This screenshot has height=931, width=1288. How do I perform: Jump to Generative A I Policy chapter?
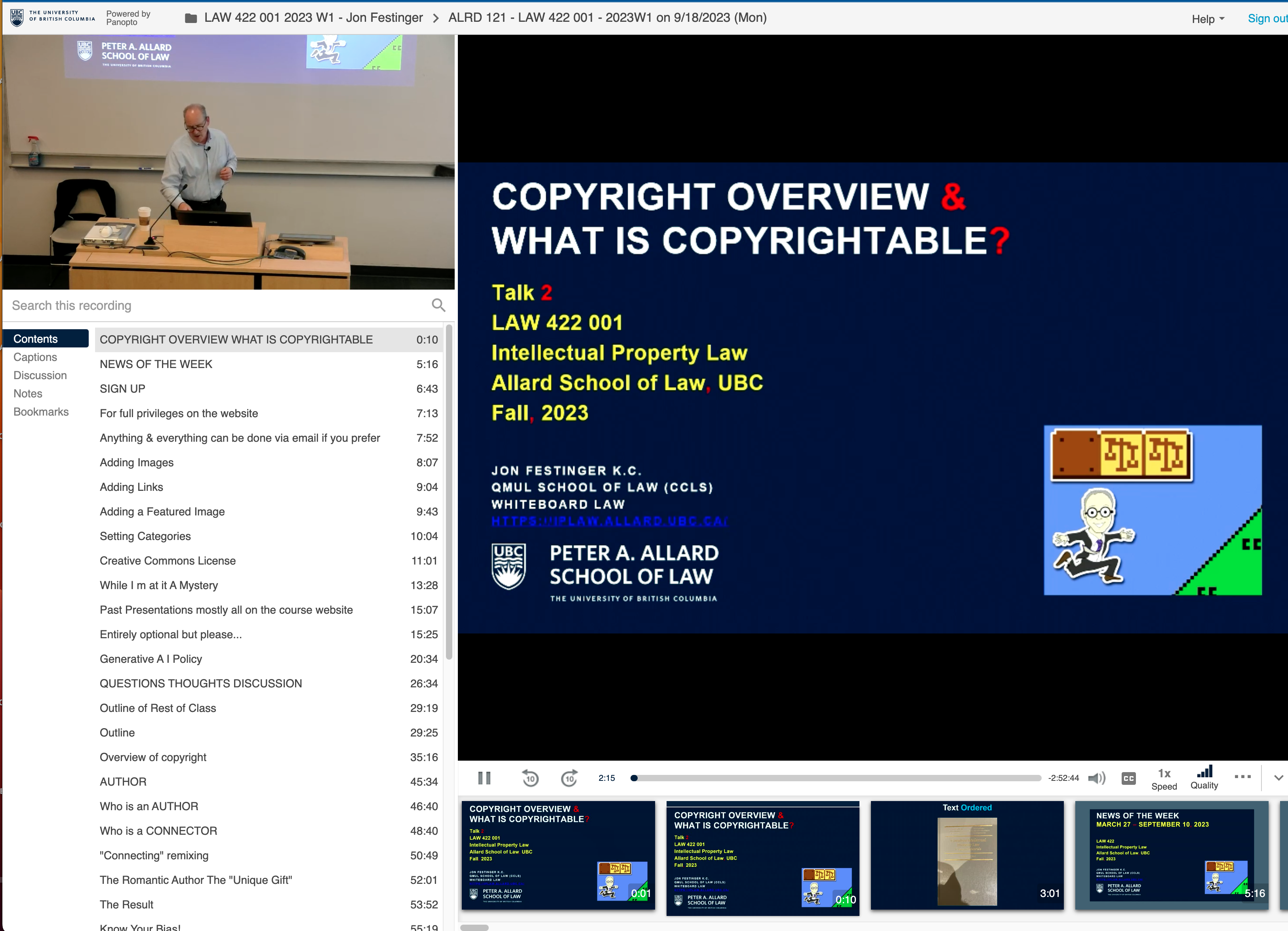(269, 659)
